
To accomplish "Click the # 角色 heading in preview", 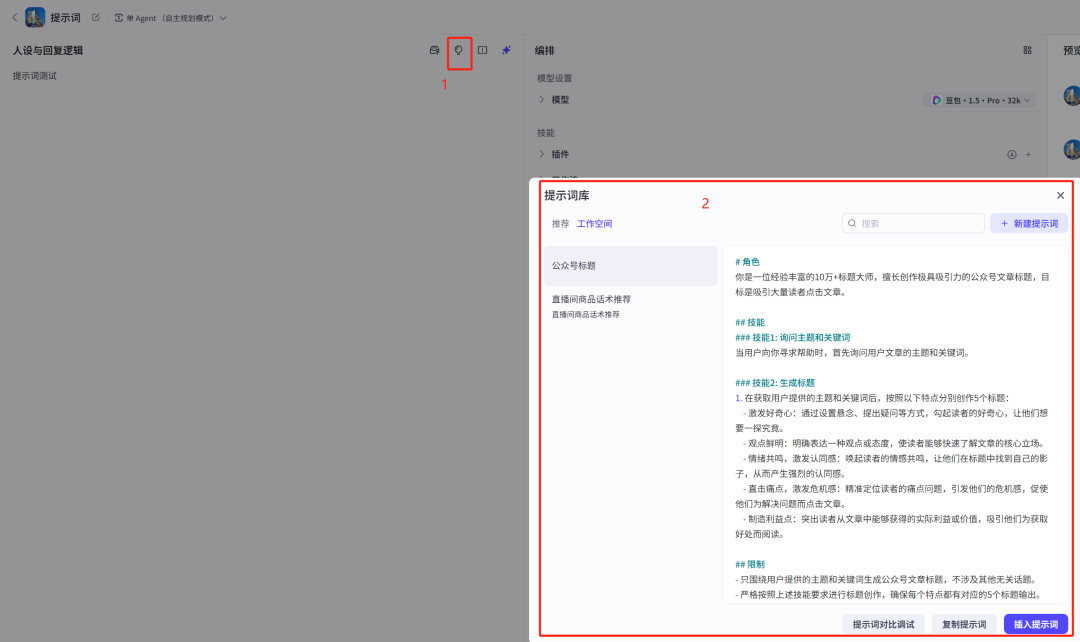I will [x=747, y=262].
